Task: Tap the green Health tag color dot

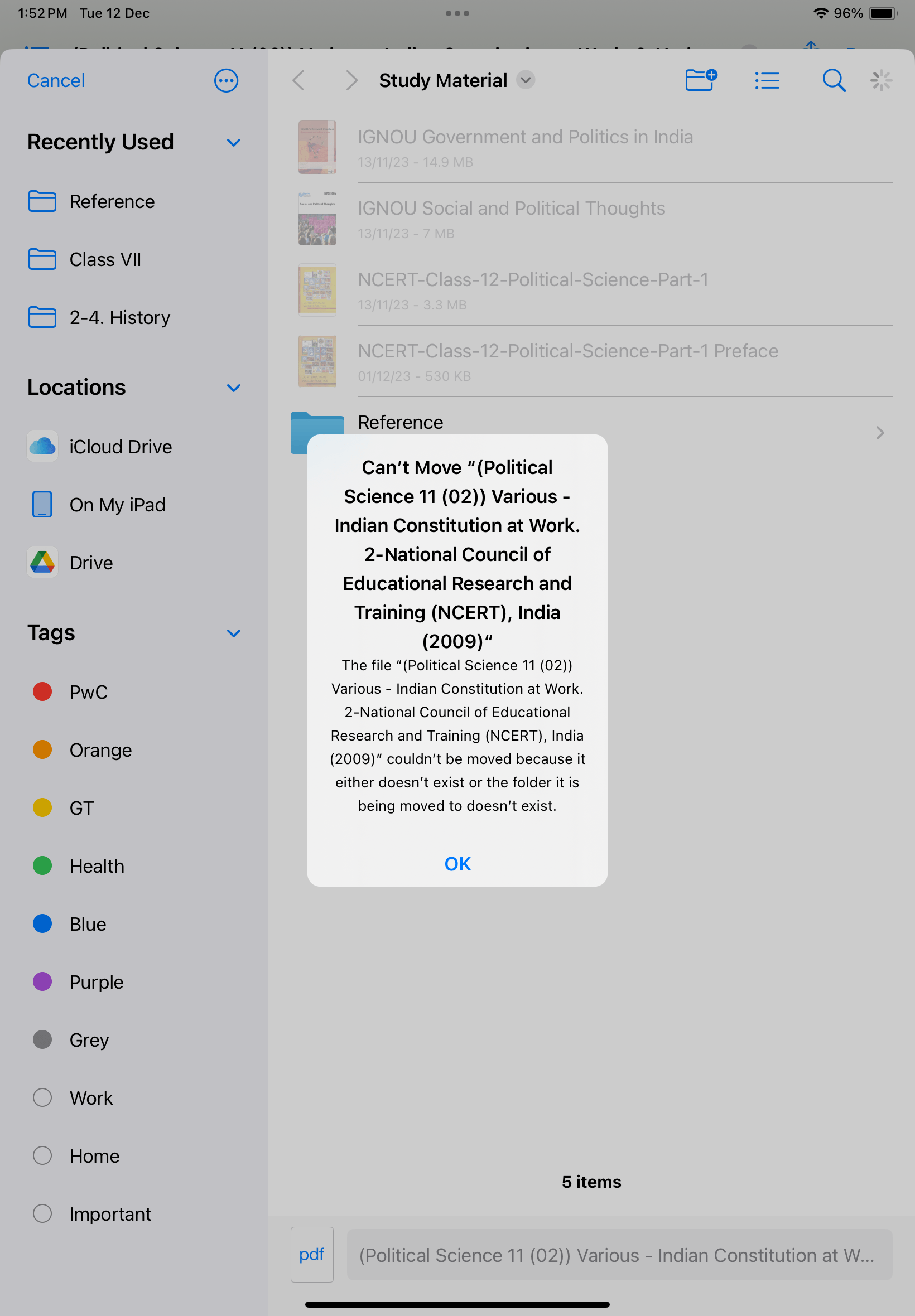Action: click(x=42, y=865)
